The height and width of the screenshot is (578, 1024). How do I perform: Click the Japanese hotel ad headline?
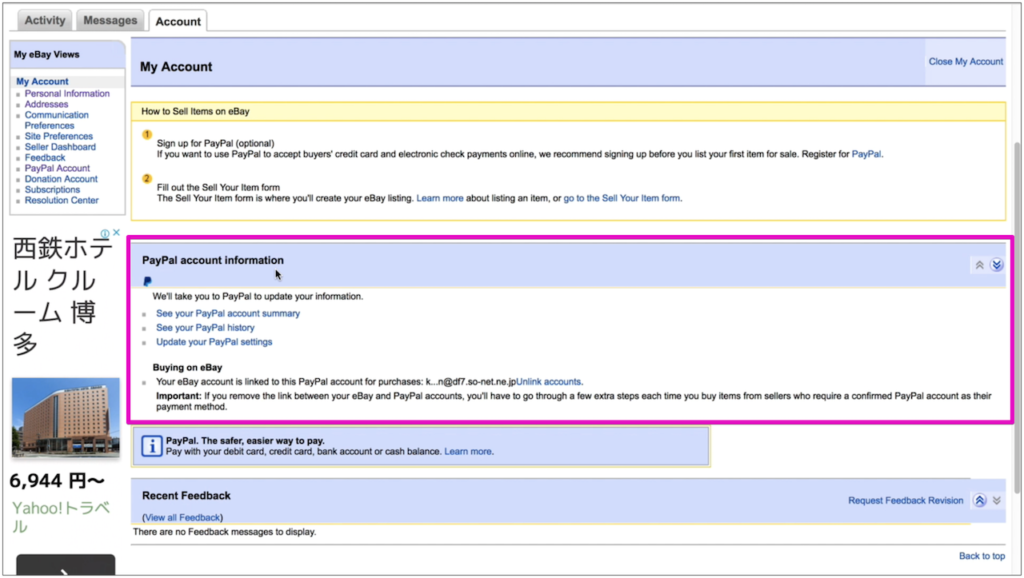click(62, 295)
